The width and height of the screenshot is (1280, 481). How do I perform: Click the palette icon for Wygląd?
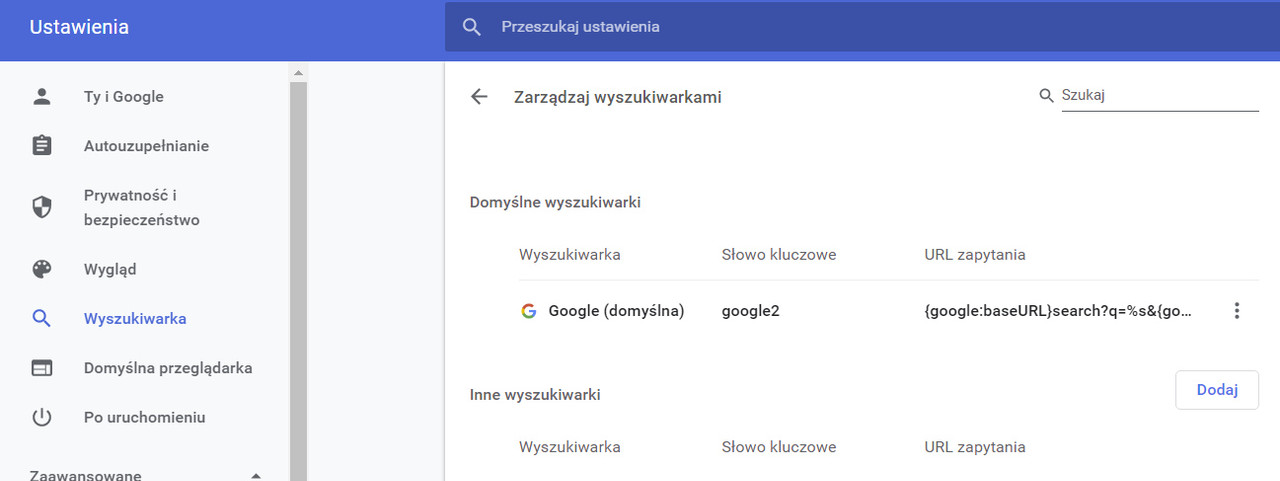point(41,269)
